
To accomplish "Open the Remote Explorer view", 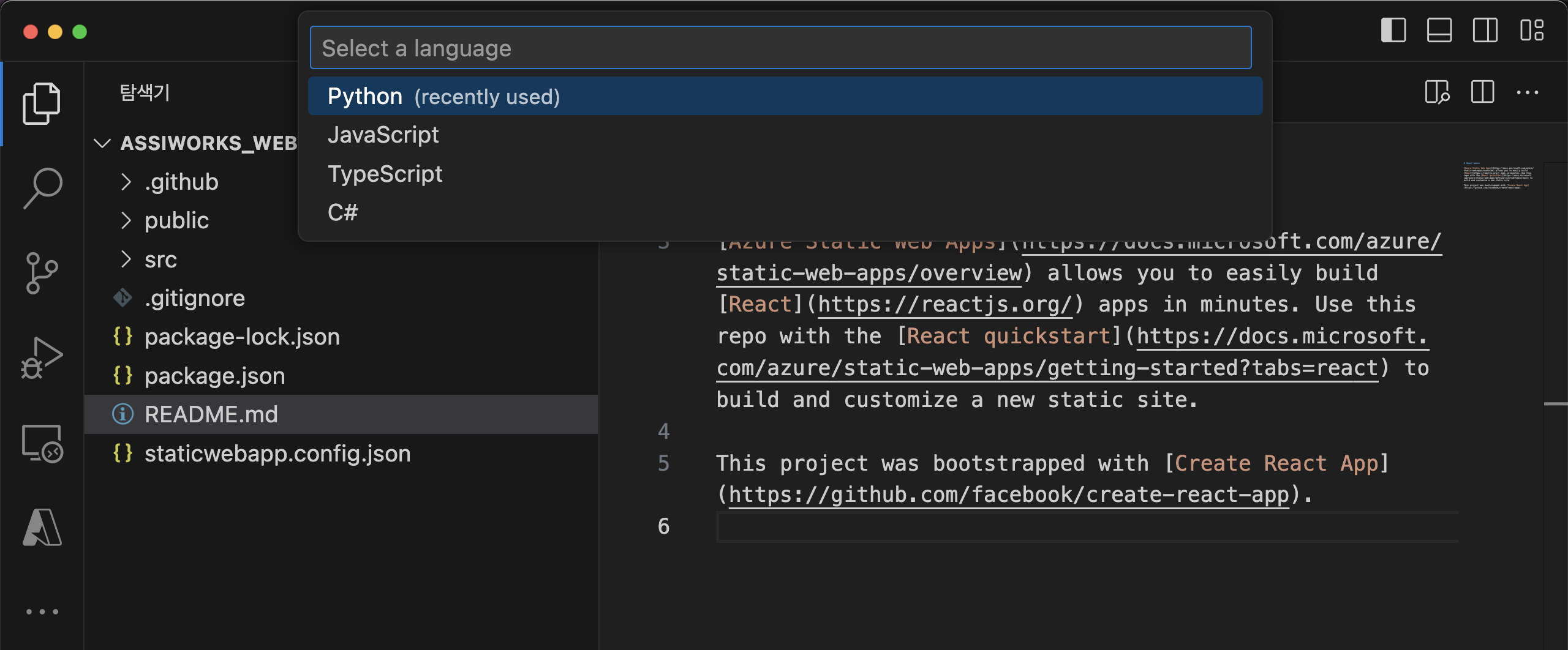I will tap(42, 443).
